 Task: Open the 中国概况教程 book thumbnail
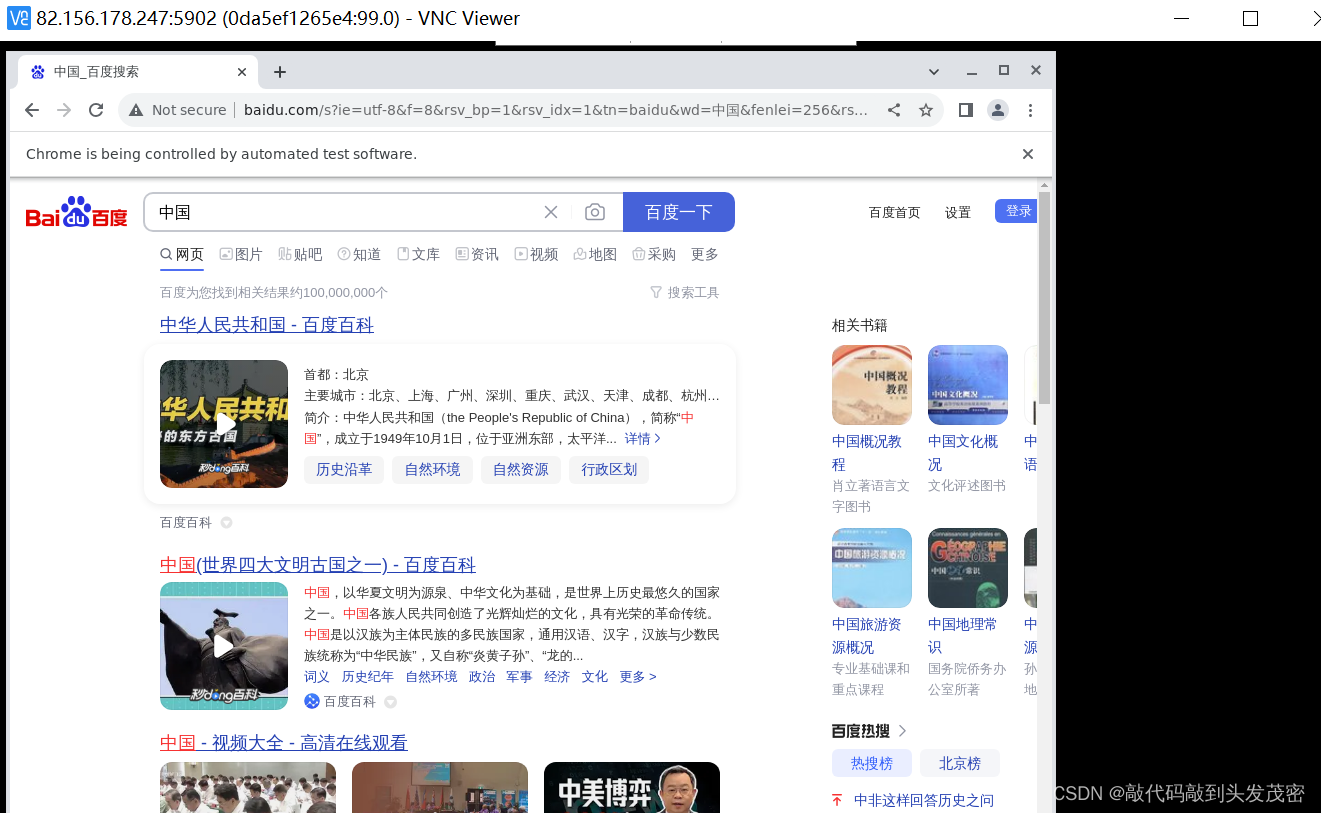pos(871,385)
